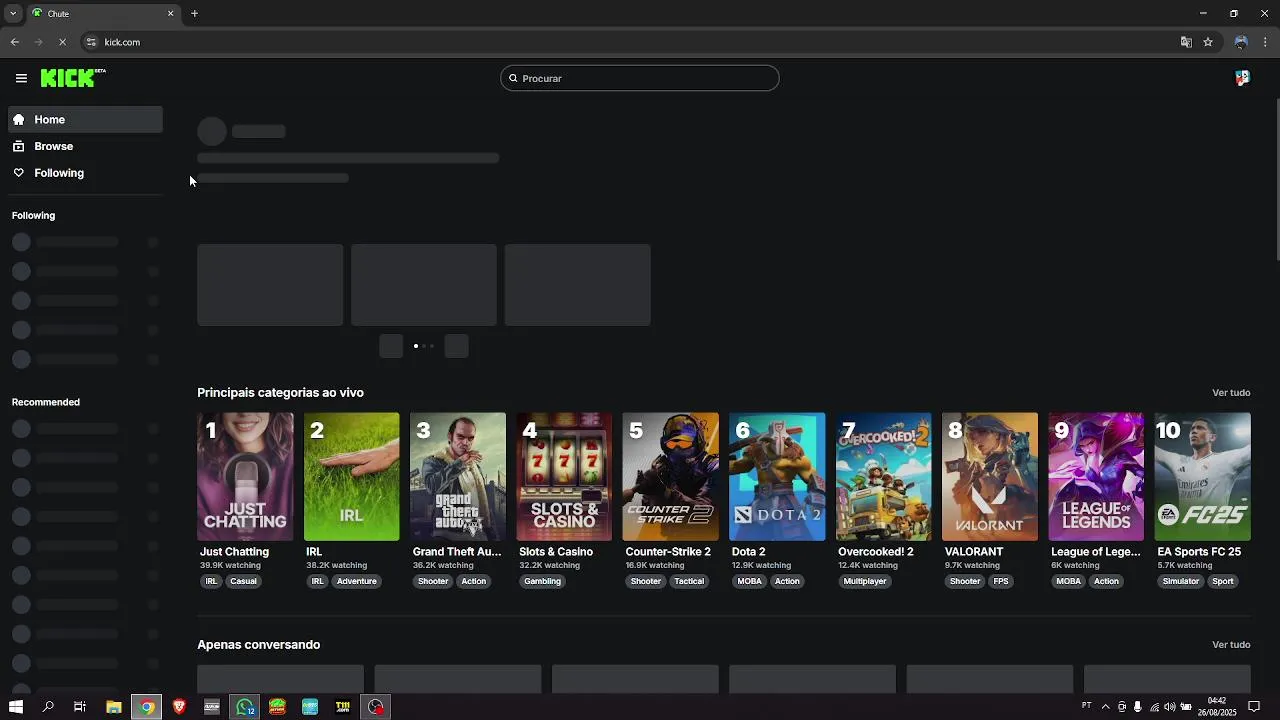Open the League of Legends category cover
This screenshot has width=1280, height=720.
(x=1096, y=477)
